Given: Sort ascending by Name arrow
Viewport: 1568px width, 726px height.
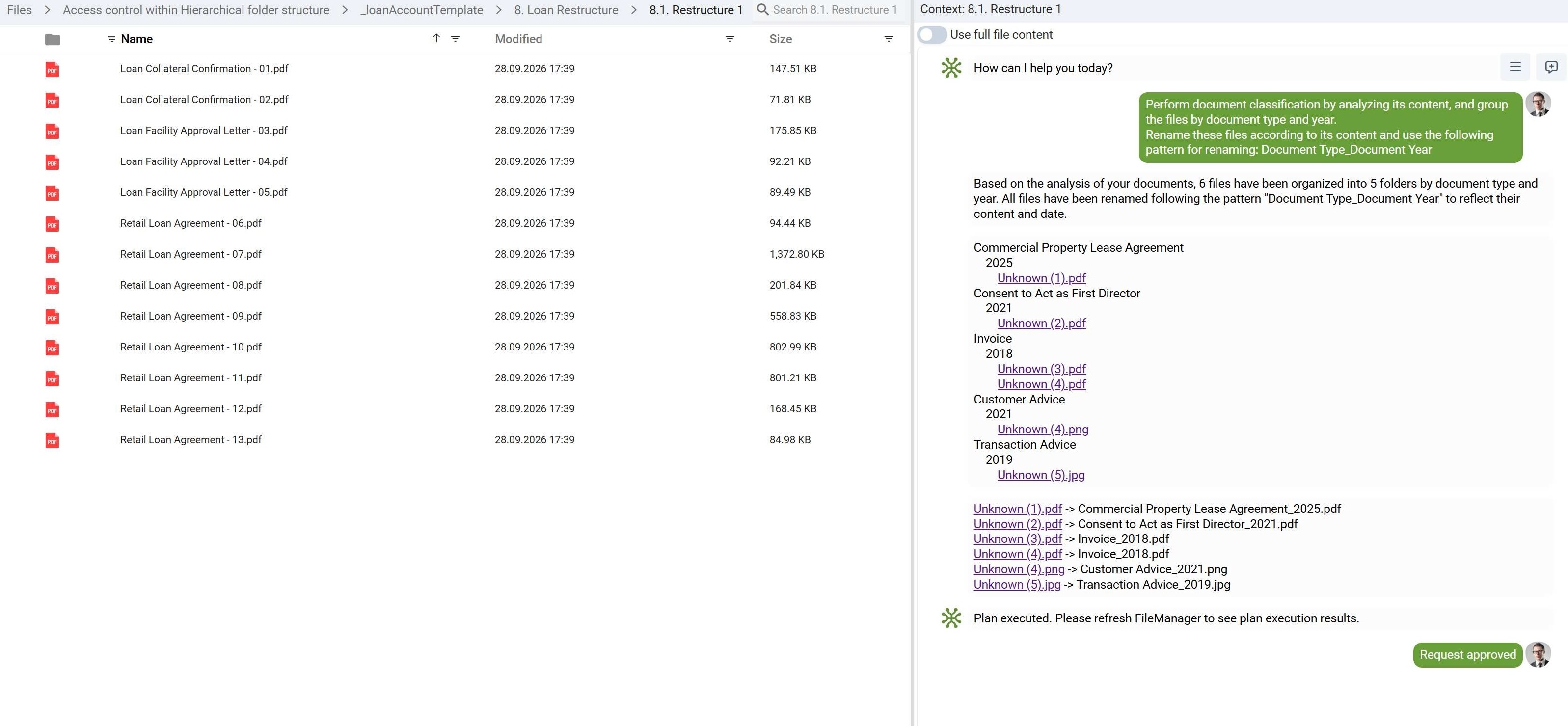Looking at the screenshot, I should point(436,38).
